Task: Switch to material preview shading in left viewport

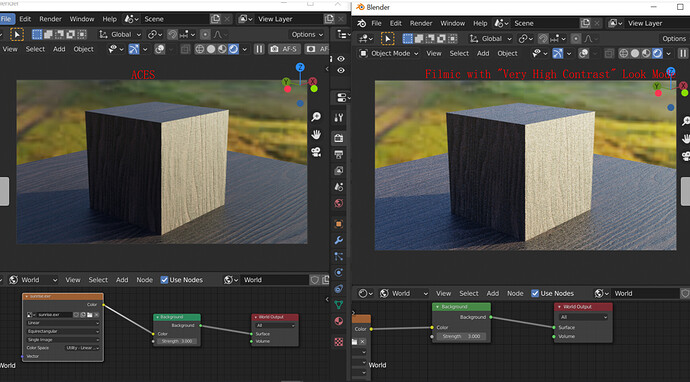Action: pos(222,49)
